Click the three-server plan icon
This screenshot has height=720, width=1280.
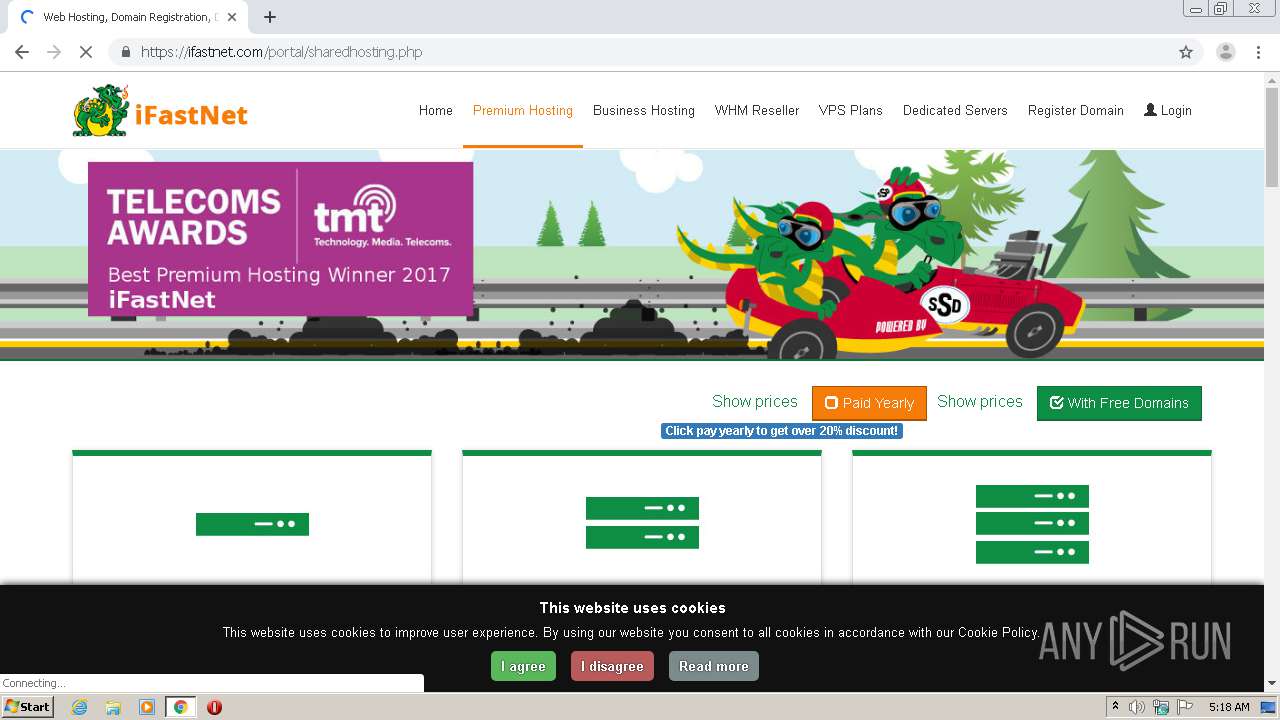point(1032,524)
